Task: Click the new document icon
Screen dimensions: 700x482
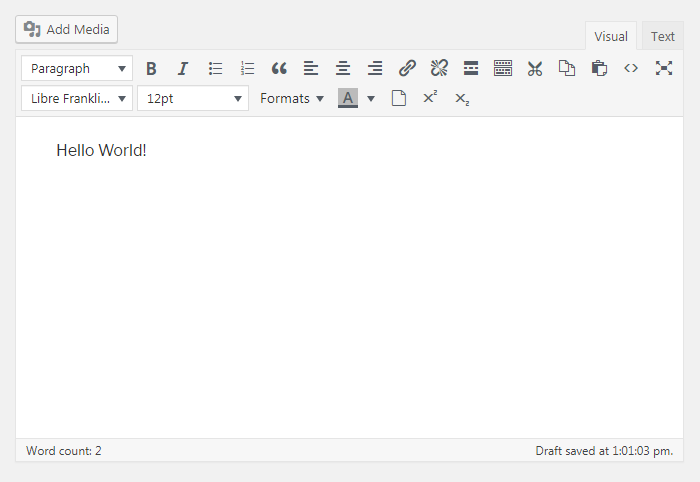Action: tap(399, 98)
